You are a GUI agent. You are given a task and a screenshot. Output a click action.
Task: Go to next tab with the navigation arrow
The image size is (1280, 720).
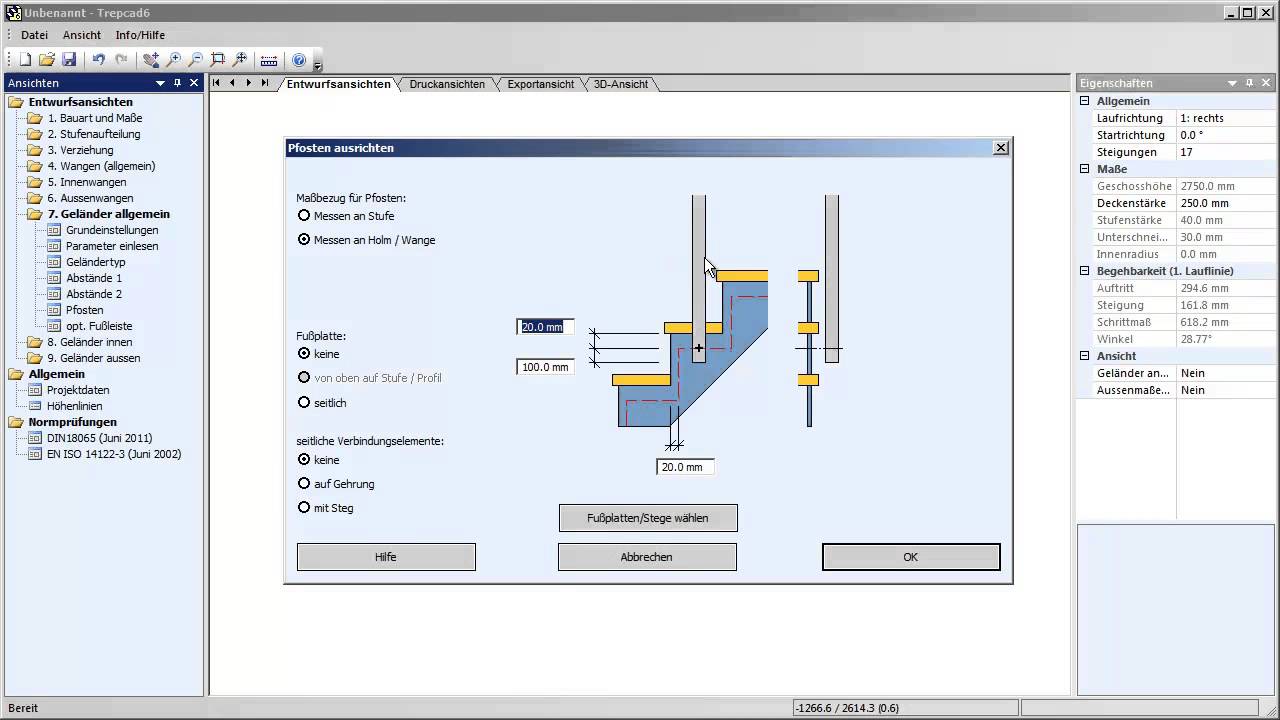[x=248, y=83]
